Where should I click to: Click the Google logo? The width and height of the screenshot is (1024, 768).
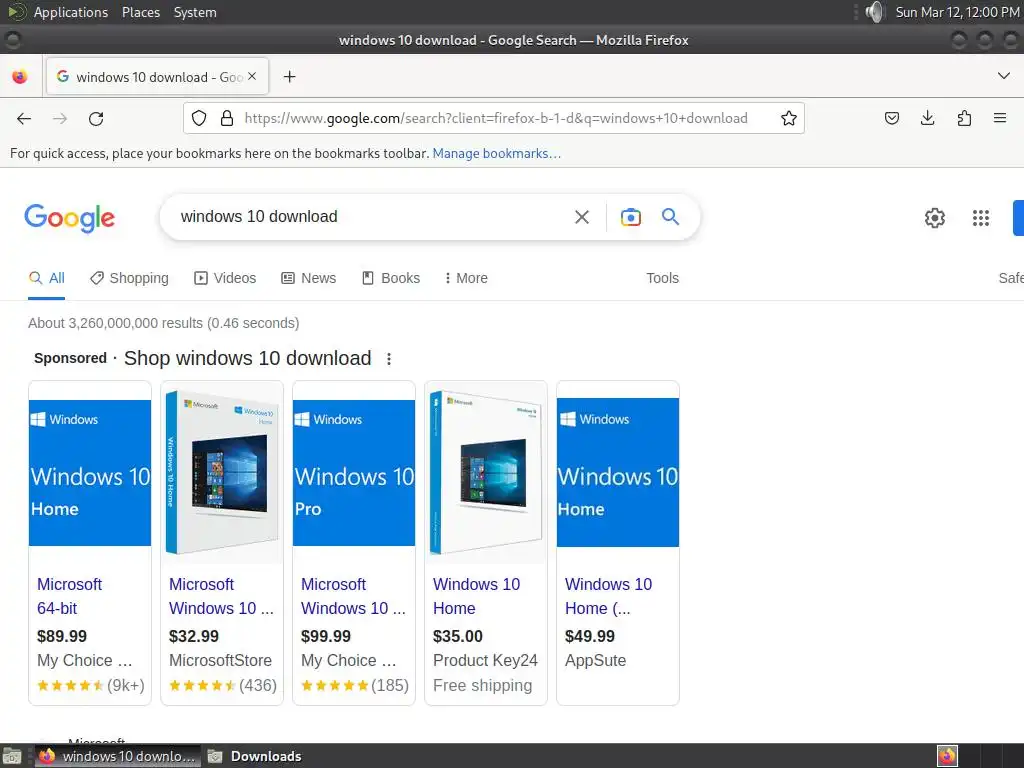(69, 217)
